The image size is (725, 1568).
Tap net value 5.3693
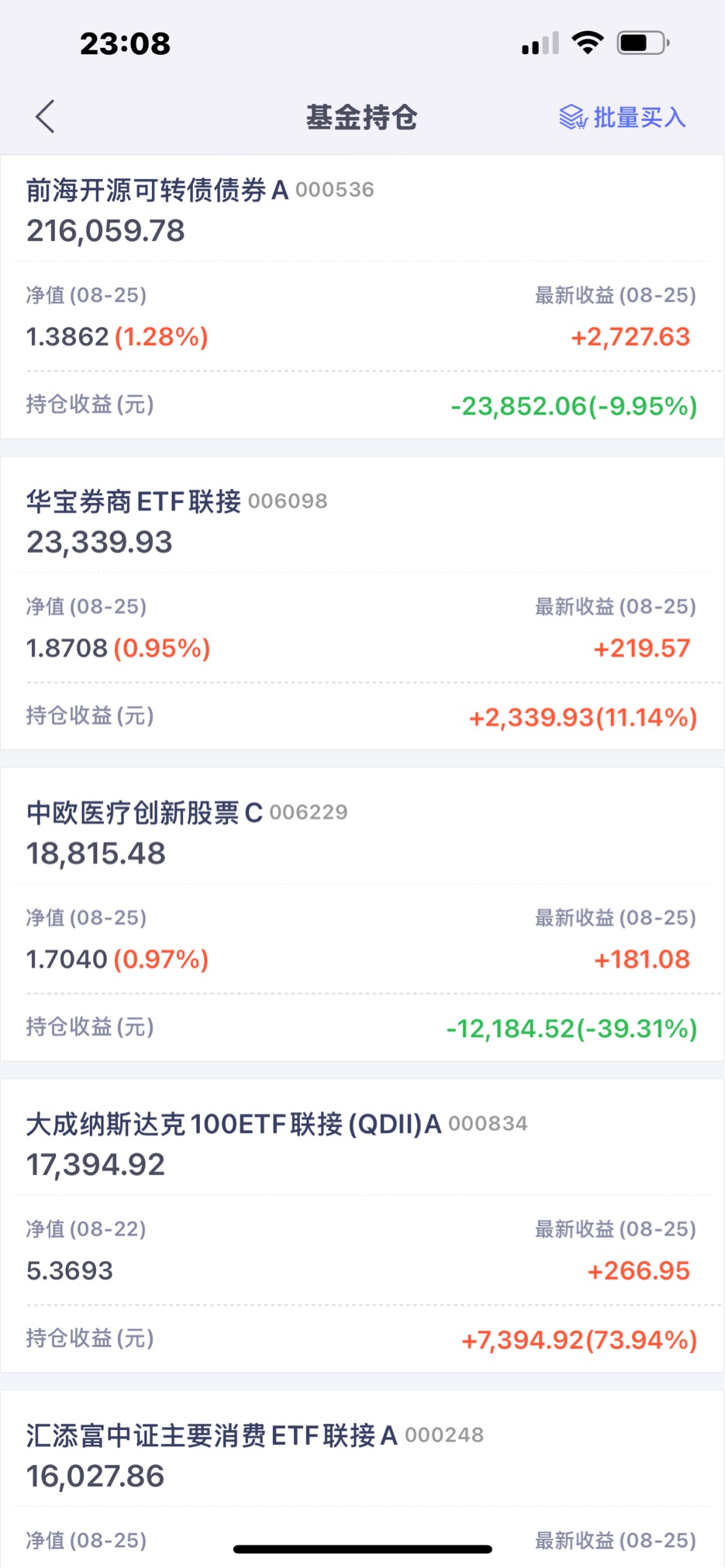tap(70, 1271)
